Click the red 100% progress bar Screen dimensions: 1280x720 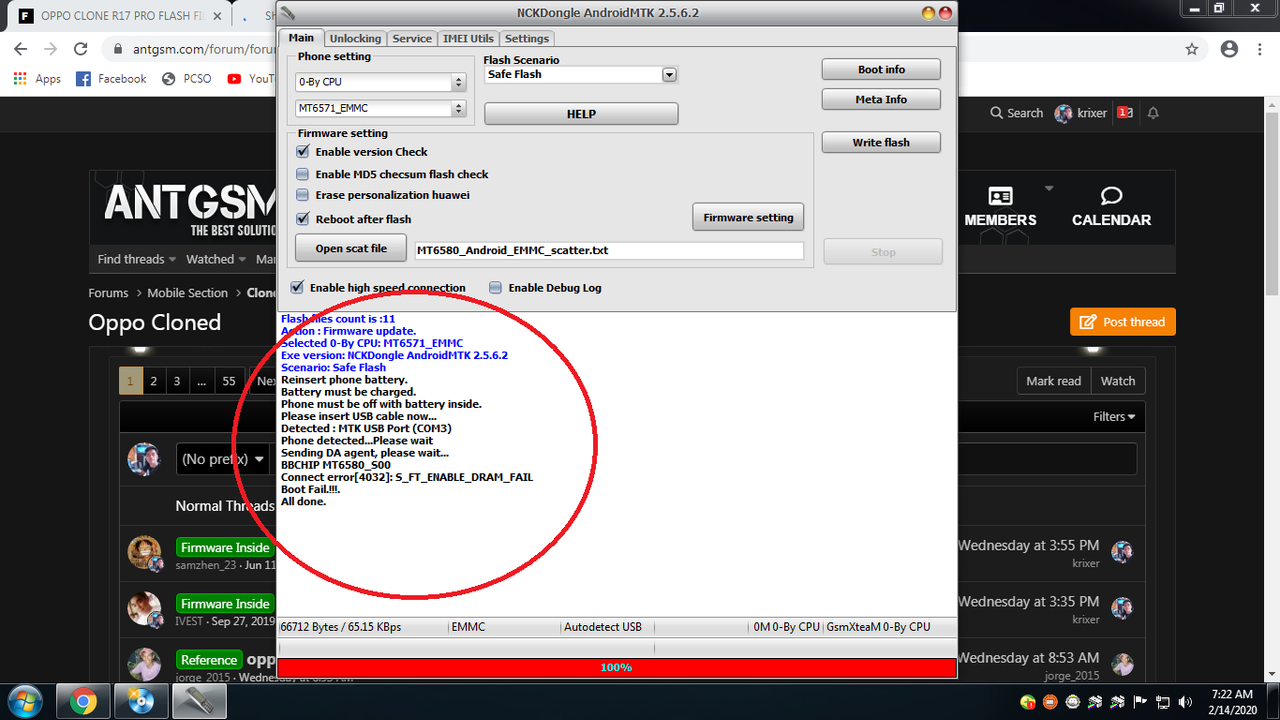pyautogui.click(x=616, y=668)
